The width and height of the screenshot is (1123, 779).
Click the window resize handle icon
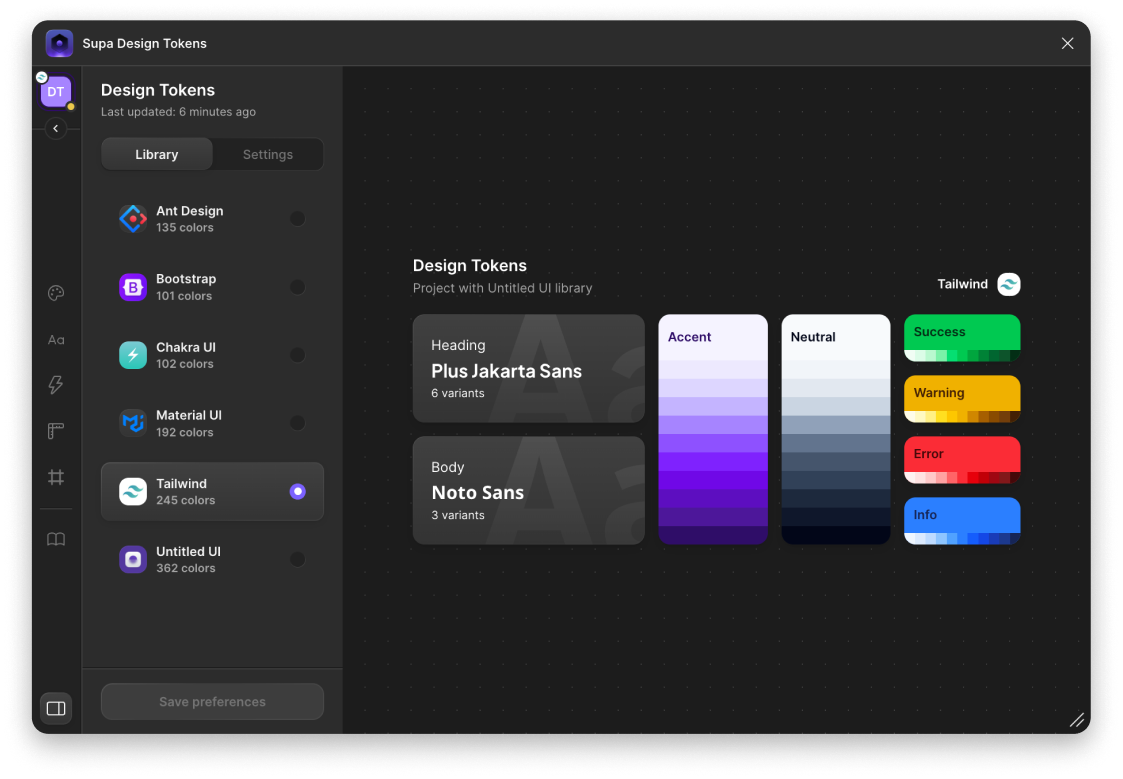[1076, 720]
